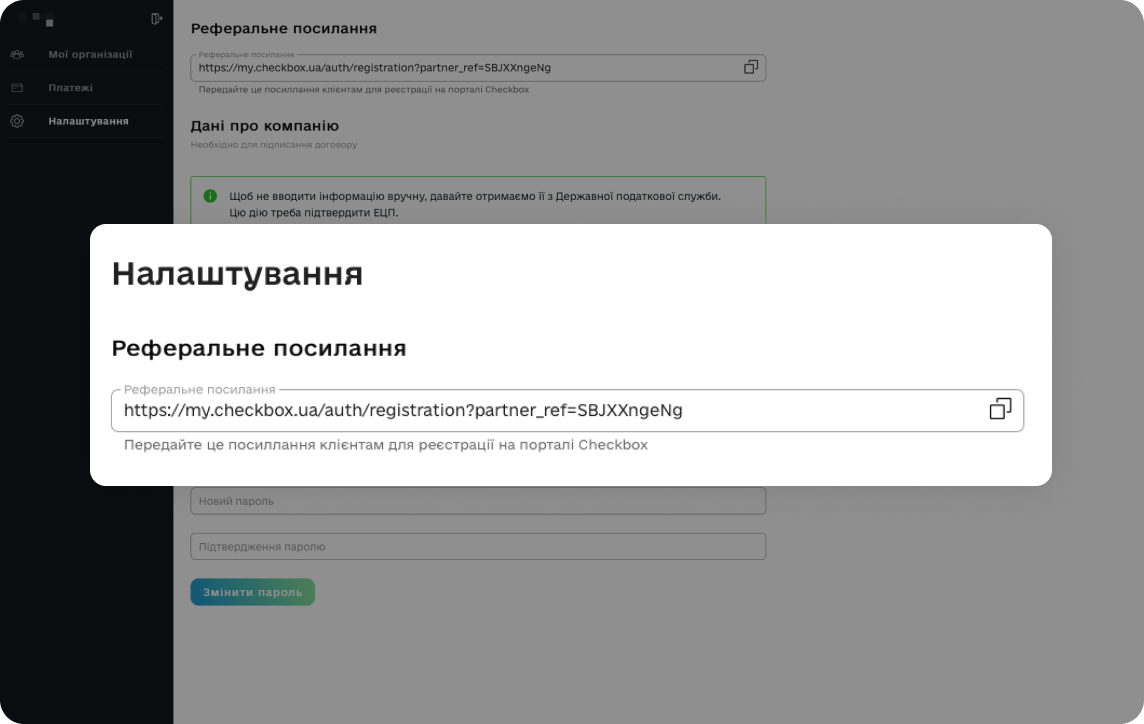Click the gear icon beside Налаштування
This screenshot has height=724, width=1144.
(x=17, y=121)
